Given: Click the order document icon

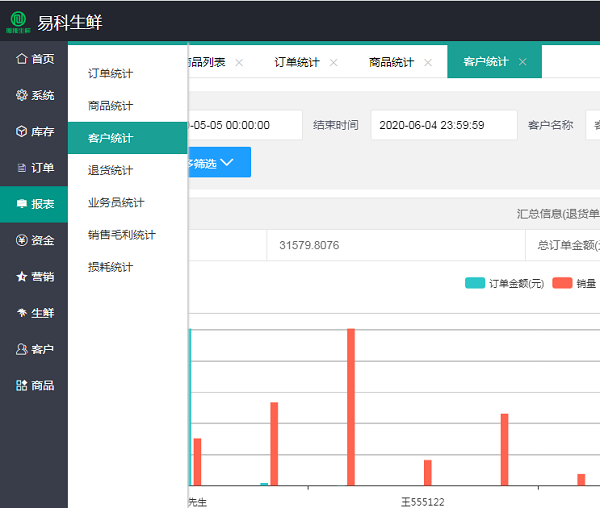Looking at the screenshot, I should (x=21, y=167).
